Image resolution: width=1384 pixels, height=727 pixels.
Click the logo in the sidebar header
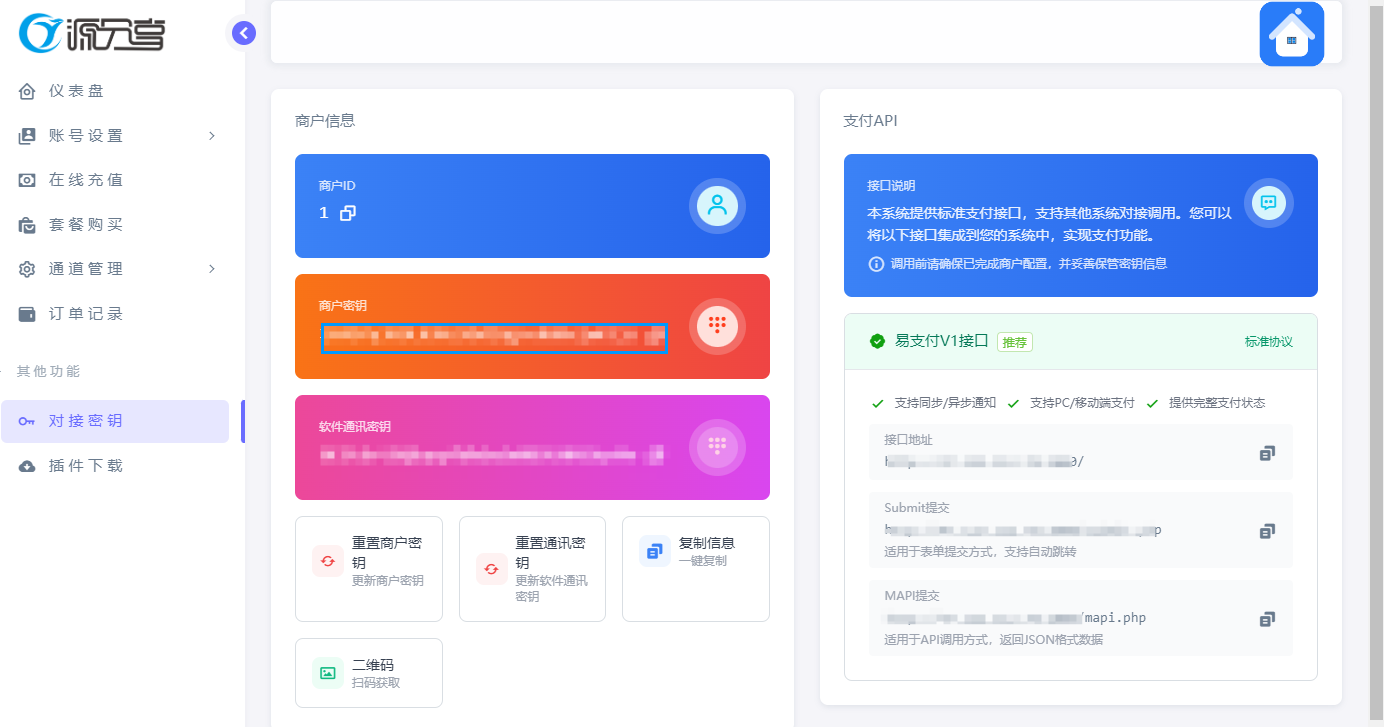click(92, 33)
